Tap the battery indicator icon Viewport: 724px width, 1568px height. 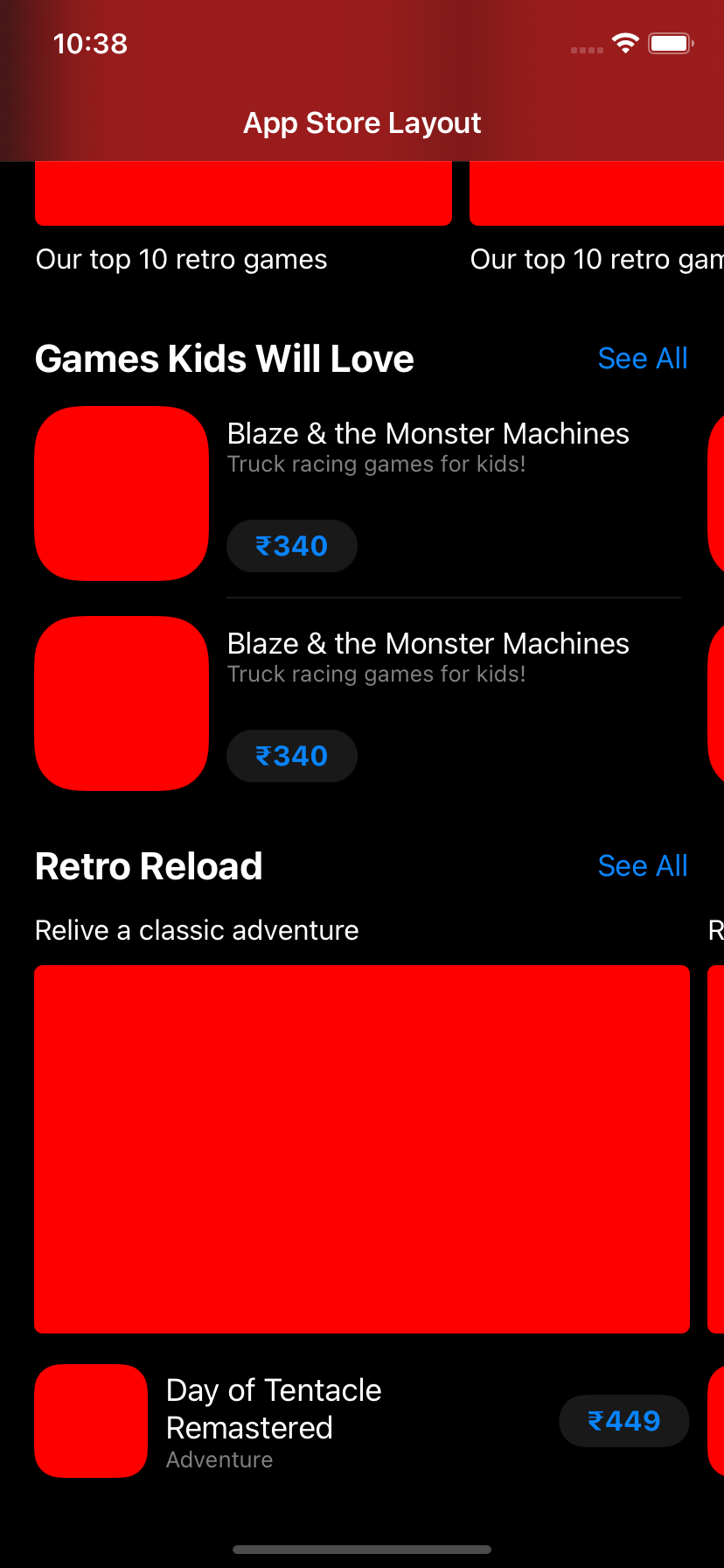tap(671, 43)
